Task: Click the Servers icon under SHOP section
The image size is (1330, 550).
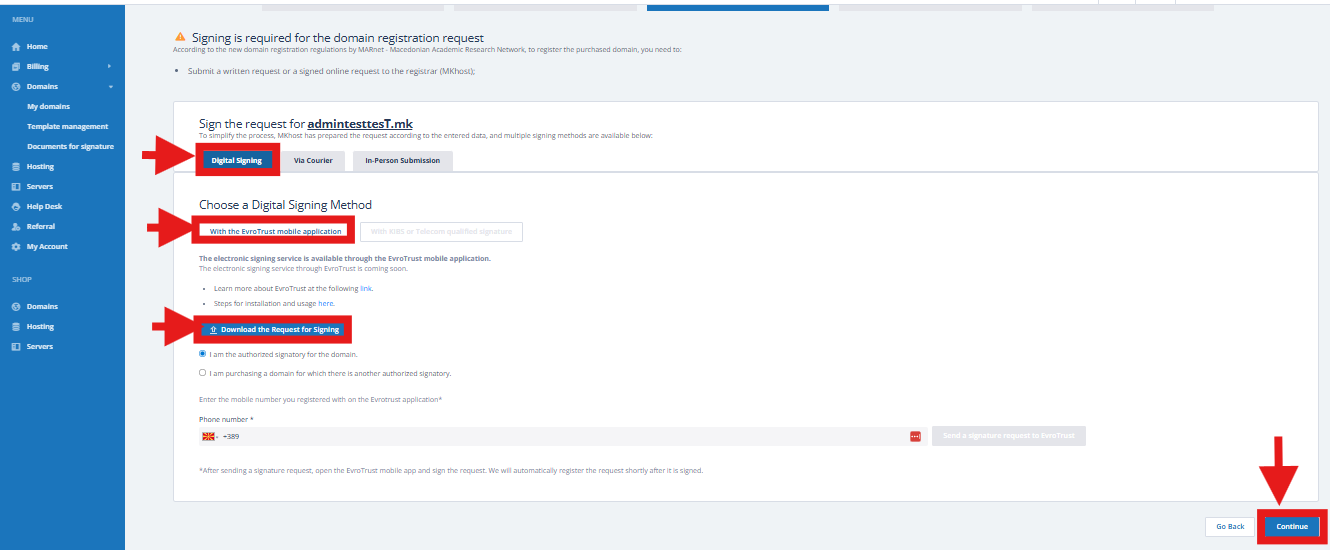Action: [16, 347]
